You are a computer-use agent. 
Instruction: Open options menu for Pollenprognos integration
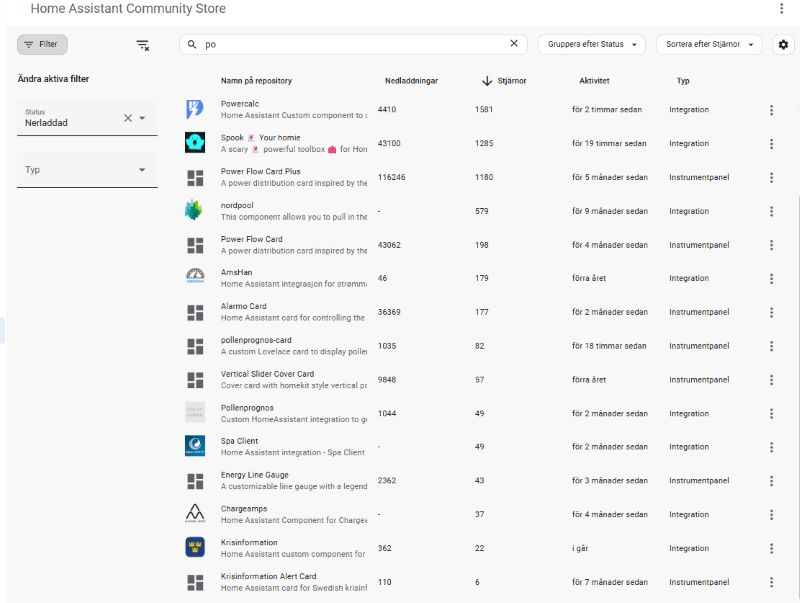point(771,413)
